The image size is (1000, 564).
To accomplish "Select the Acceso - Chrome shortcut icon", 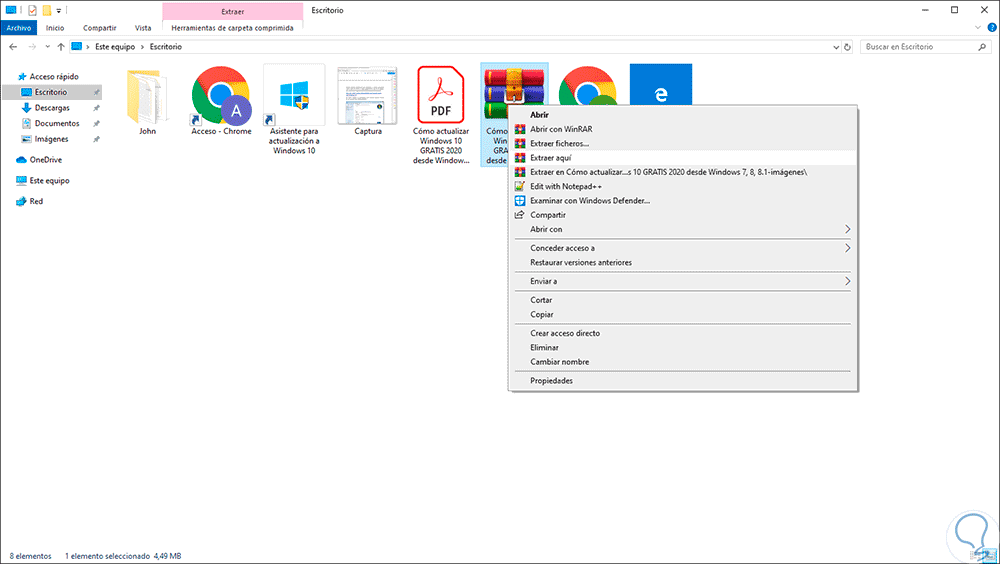I will click(221, 96).
